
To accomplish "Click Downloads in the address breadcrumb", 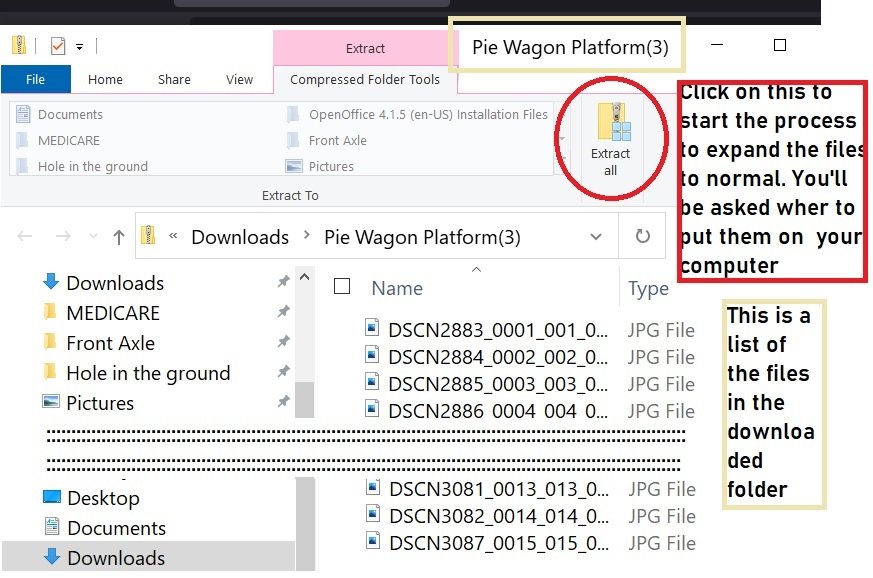I will tap(239, 237).
